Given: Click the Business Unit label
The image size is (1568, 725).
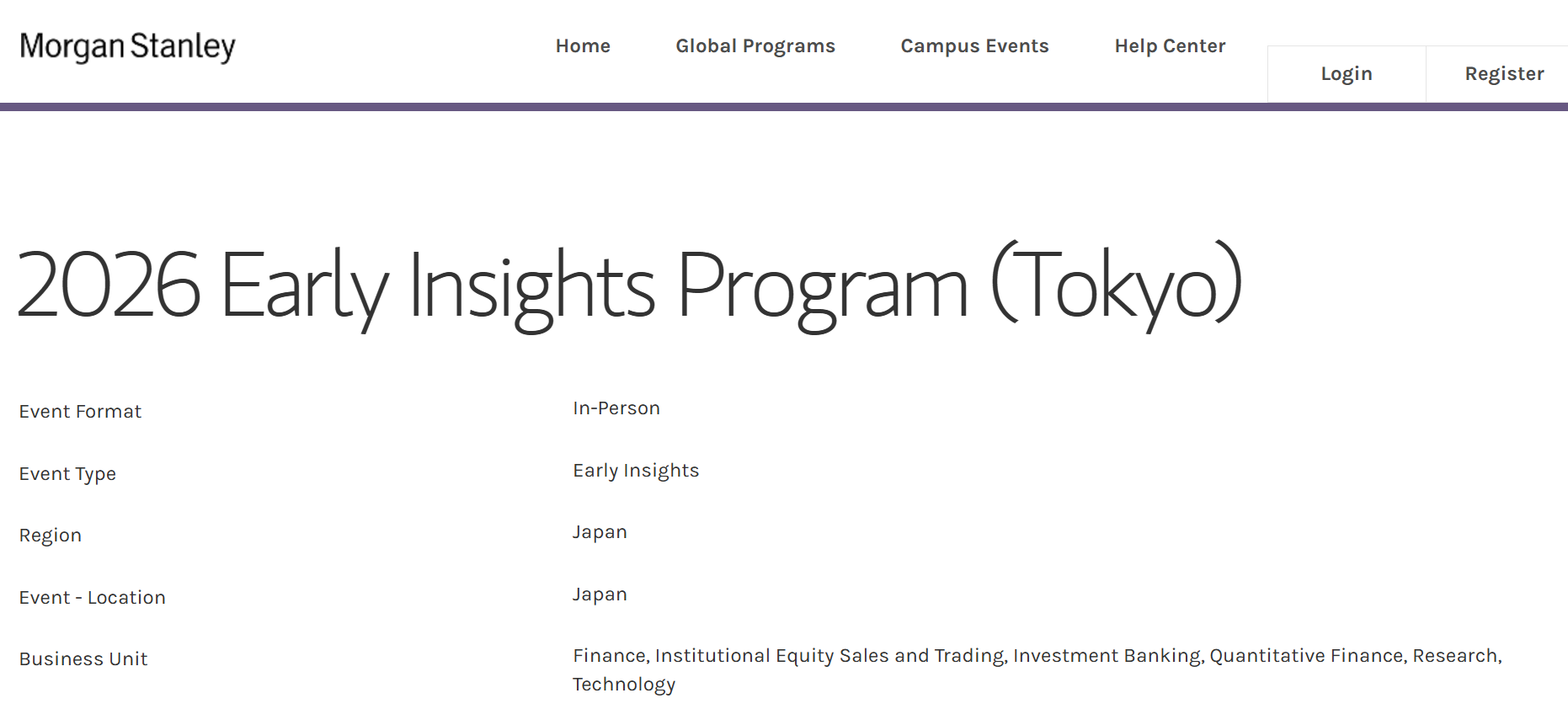Looking at the screenshot, I should coord(83,659).
